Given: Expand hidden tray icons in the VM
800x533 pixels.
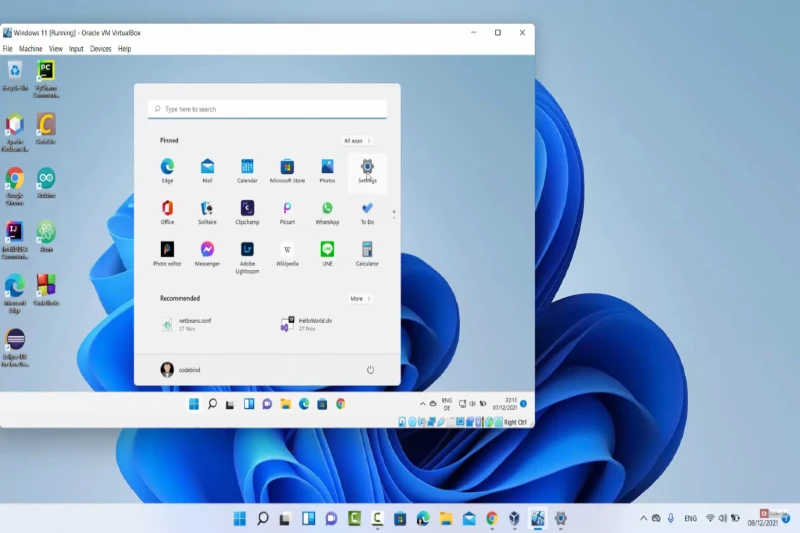Looking at the screenshot, I should [422, 404].
